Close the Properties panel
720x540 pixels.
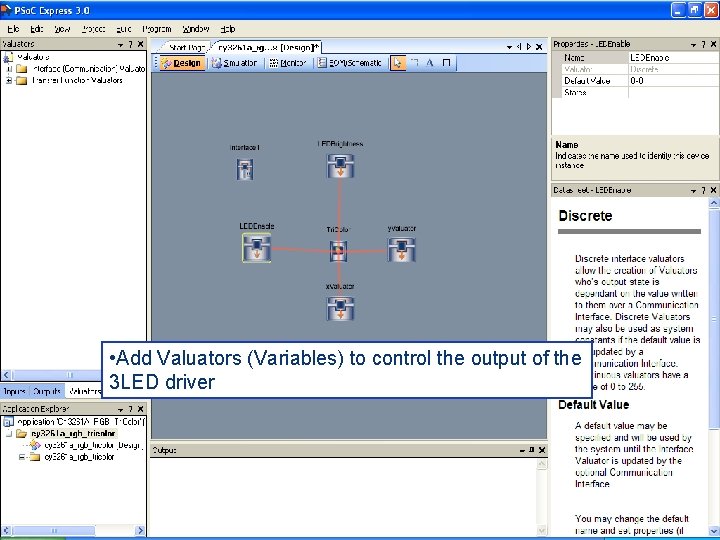[x=714, y=44]
